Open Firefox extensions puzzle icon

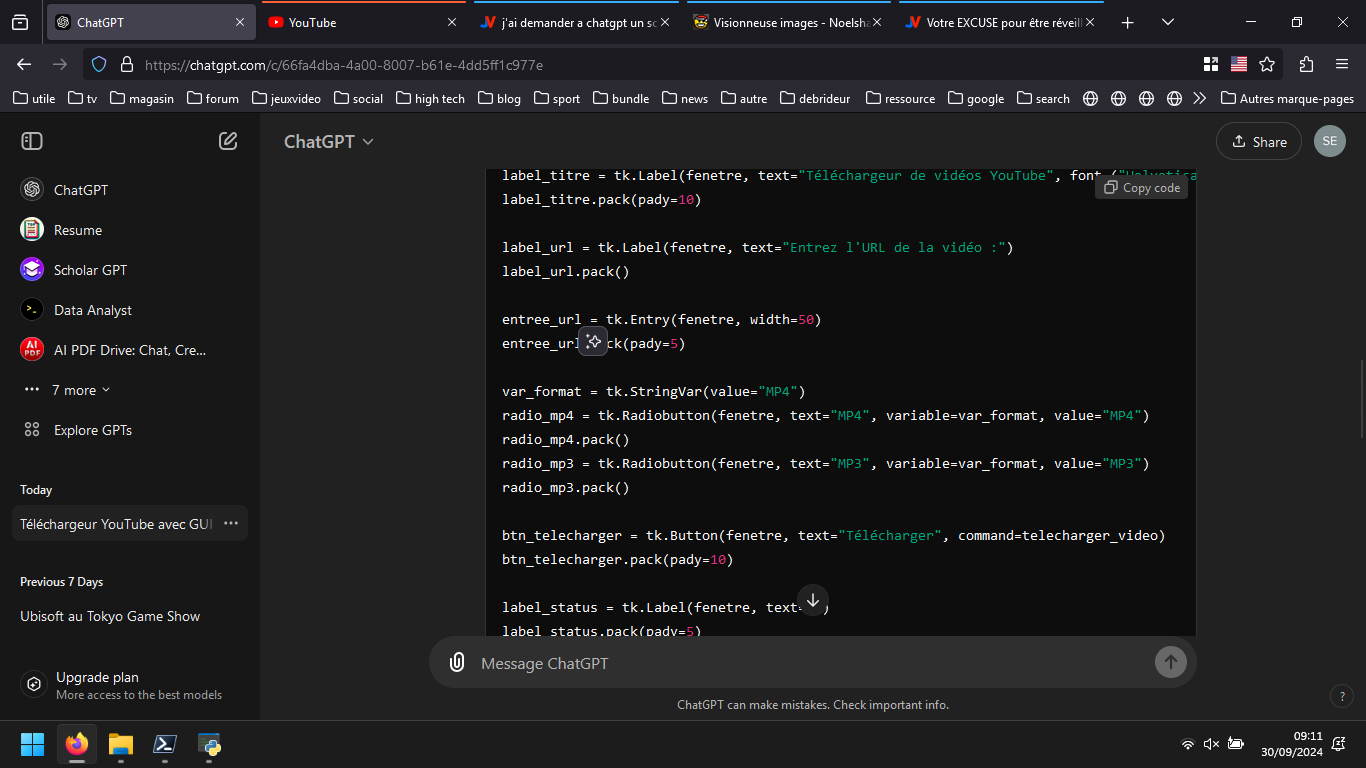(1306, 64)
